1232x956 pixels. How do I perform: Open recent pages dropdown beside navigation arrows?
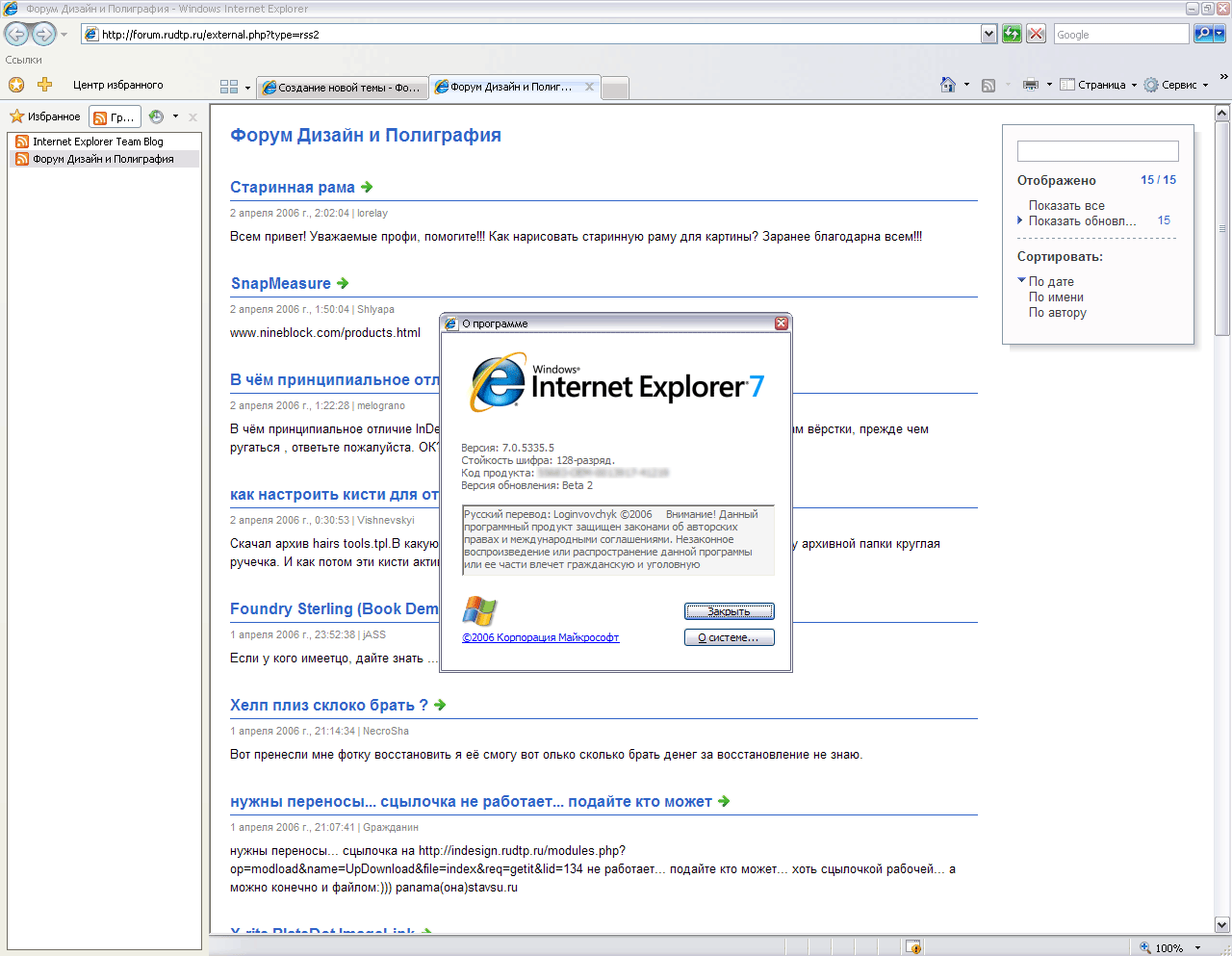tap(64, 35)
